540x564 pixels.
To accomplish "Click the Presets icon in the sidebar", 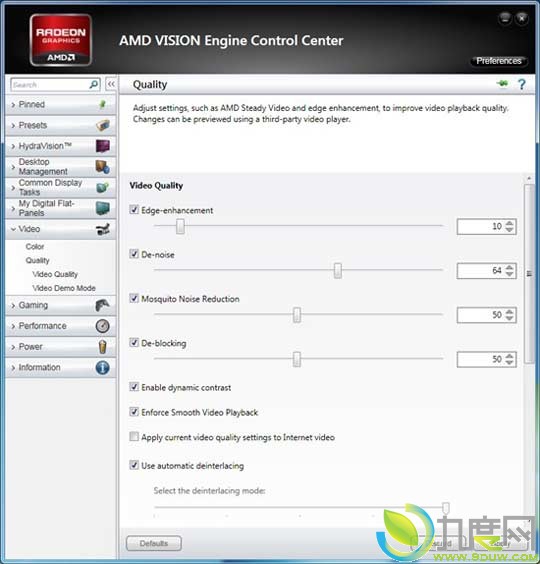I will tap(103, 125).
